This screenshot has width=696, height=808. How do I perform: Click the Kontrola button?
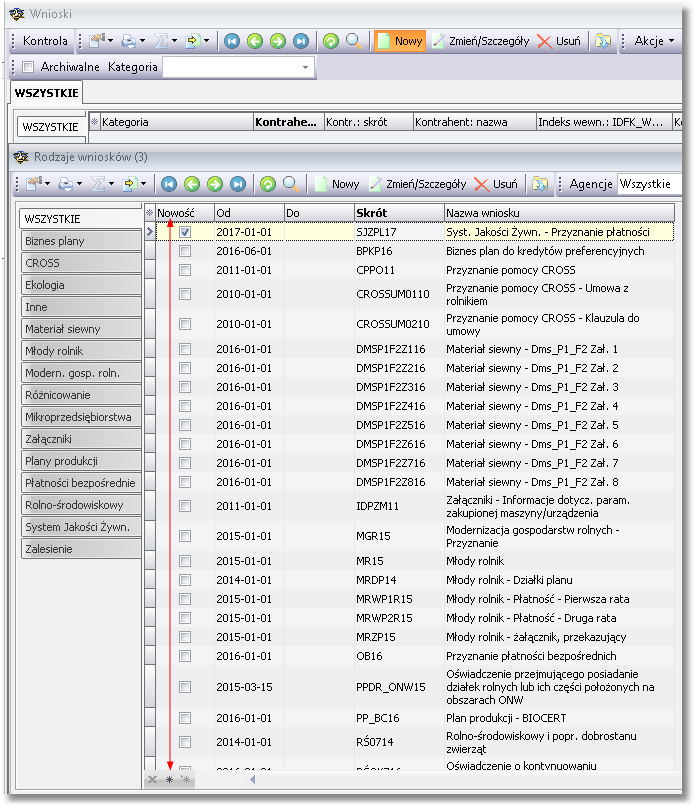(x=45, y=41)
